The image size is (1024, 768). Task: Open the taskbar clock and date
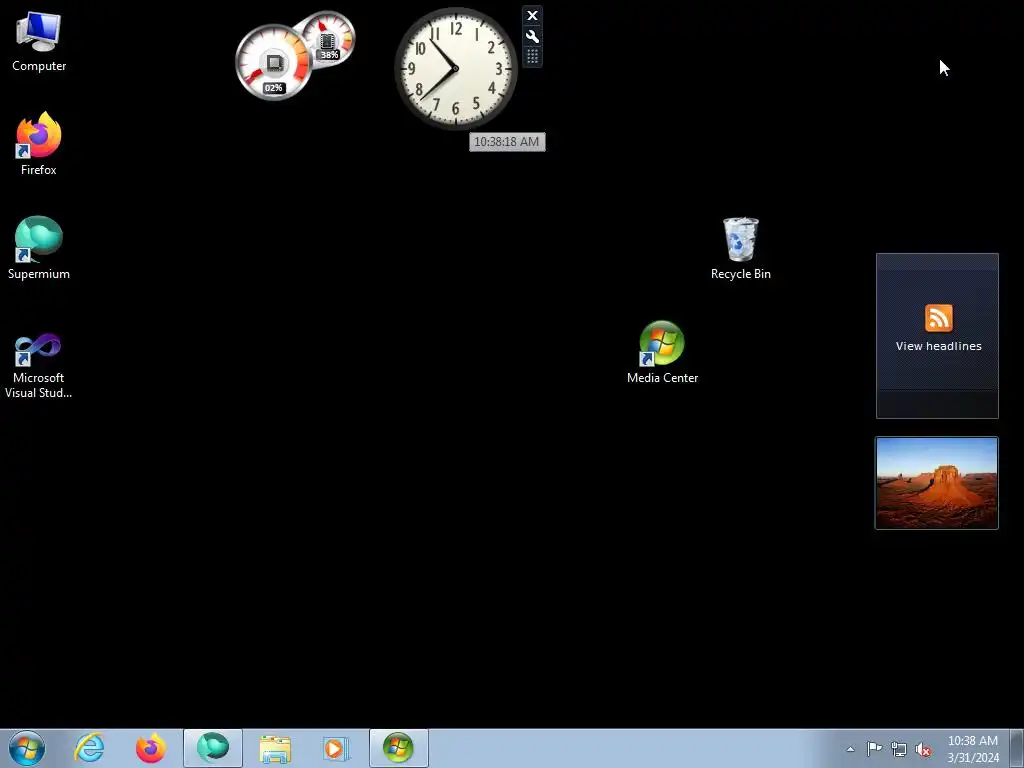pos(973,749)
